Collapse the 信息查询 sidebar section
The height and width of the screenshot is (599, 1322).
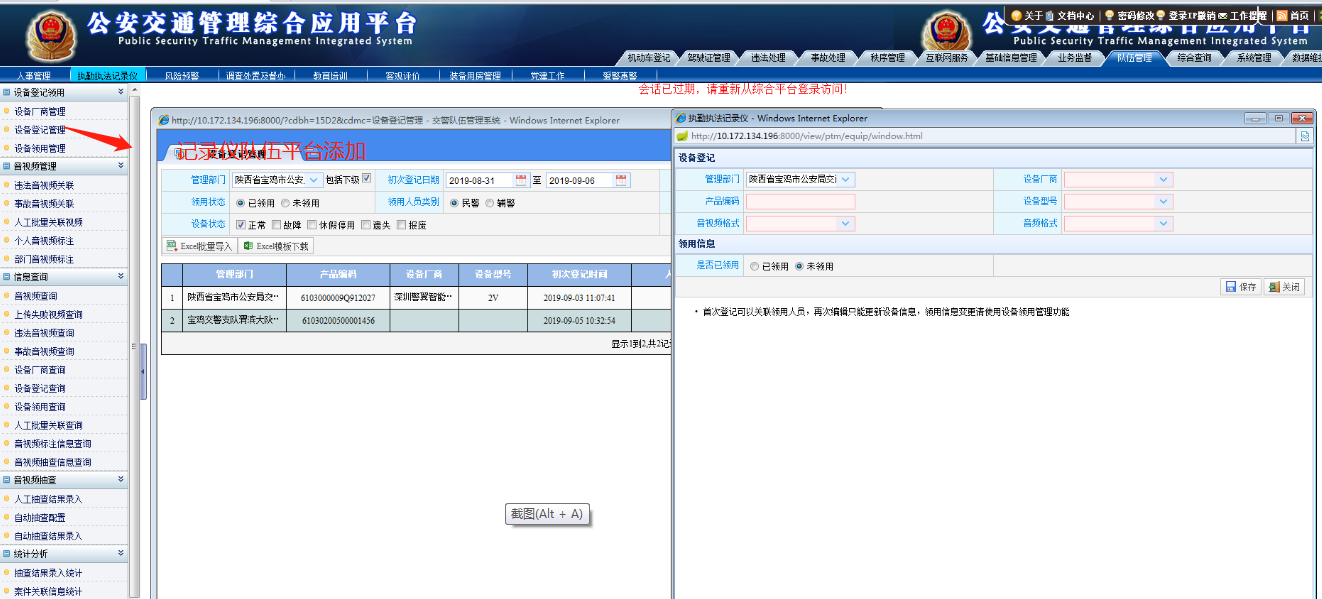point(121,276)
